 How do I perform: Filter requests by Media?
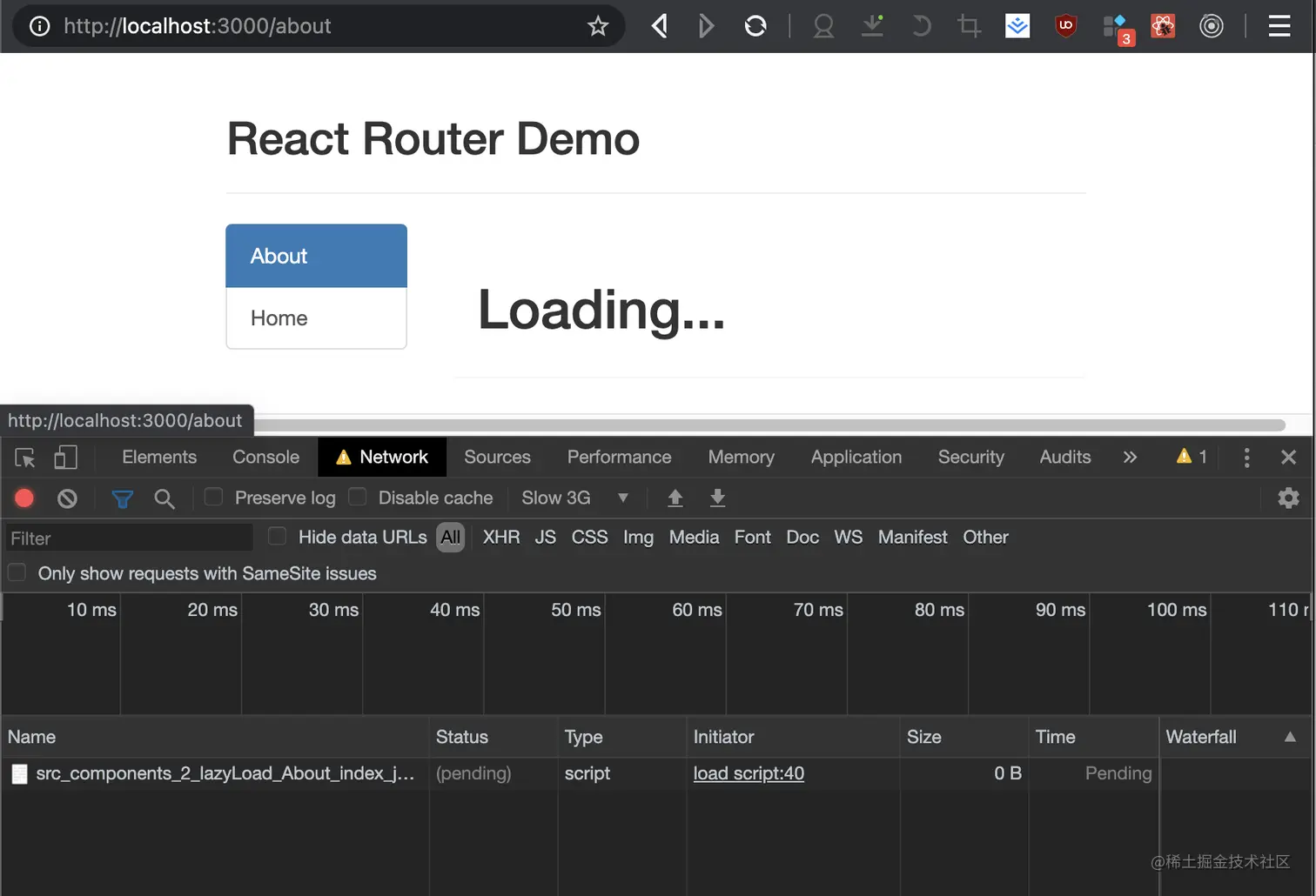click(694, 538)
